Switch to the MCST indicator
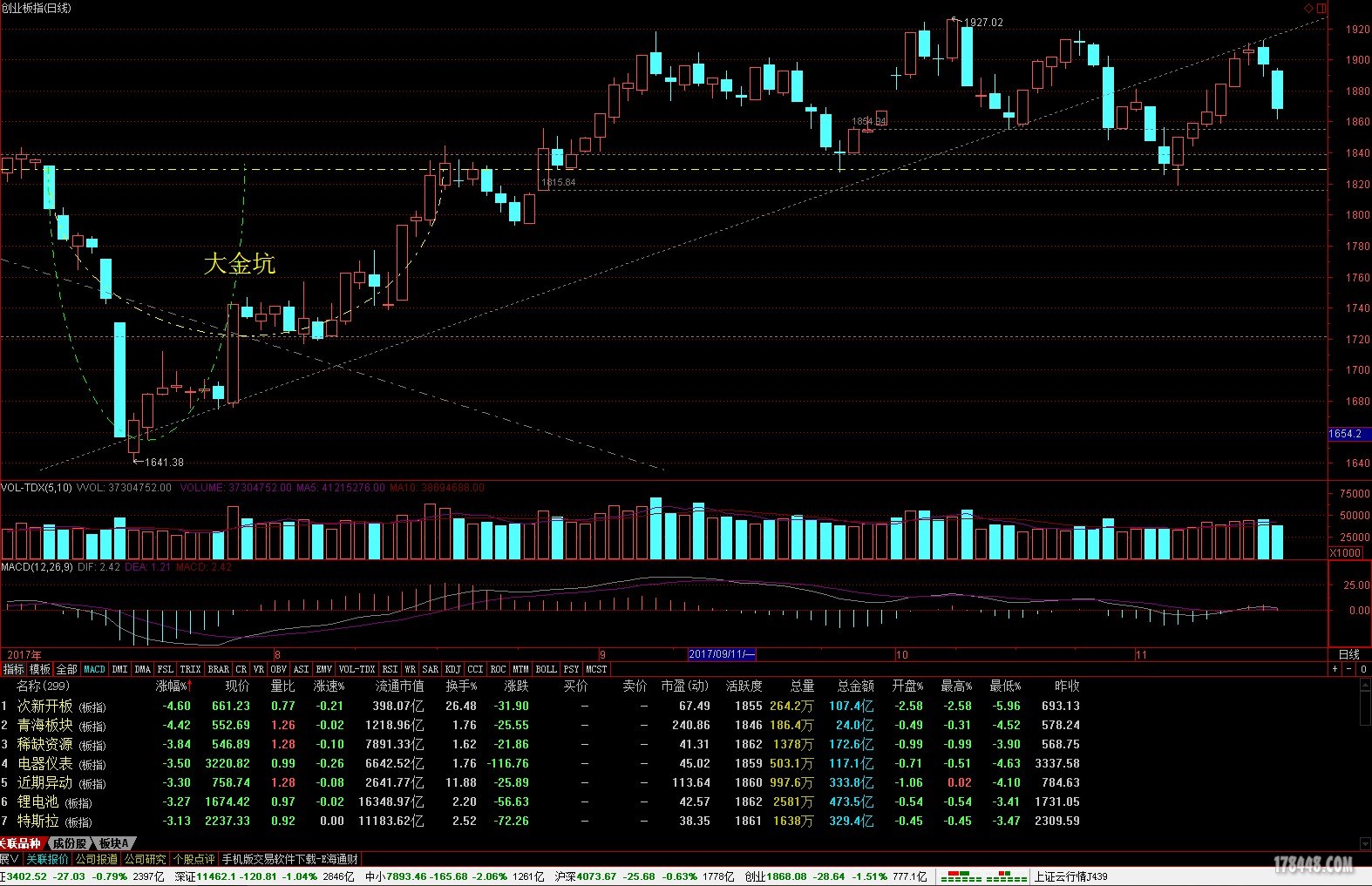 [x=596, y=669]
